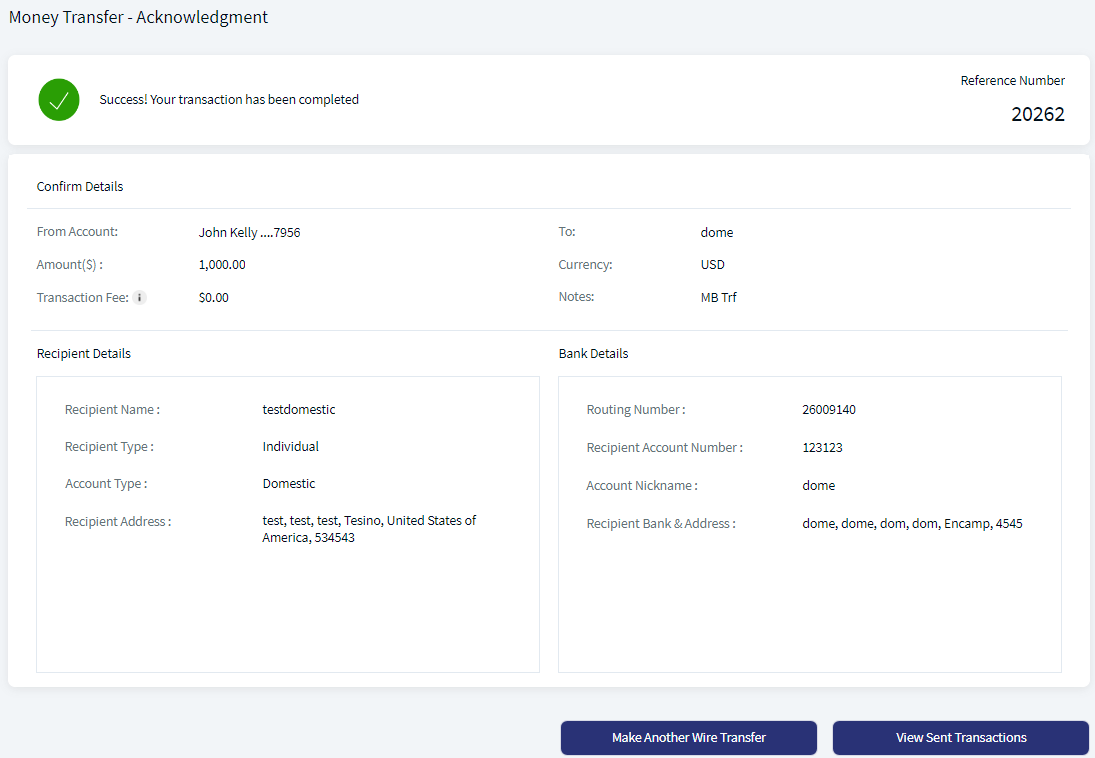Click the Amount($) label
1095x758 pixels.
(70, 265)
